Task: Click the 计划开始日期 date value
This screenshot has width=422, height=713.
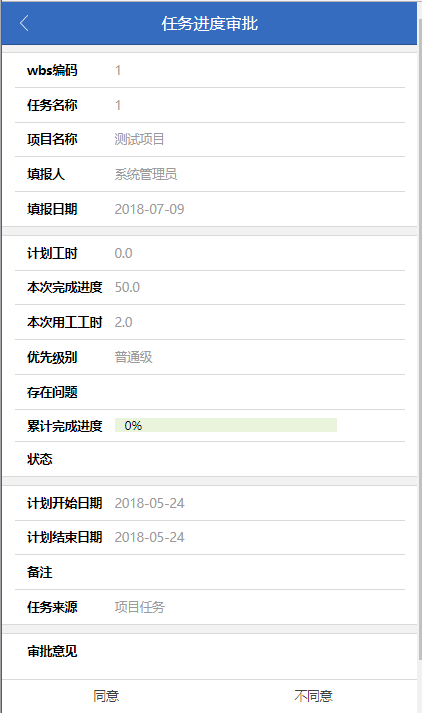Action: (149, 503)
